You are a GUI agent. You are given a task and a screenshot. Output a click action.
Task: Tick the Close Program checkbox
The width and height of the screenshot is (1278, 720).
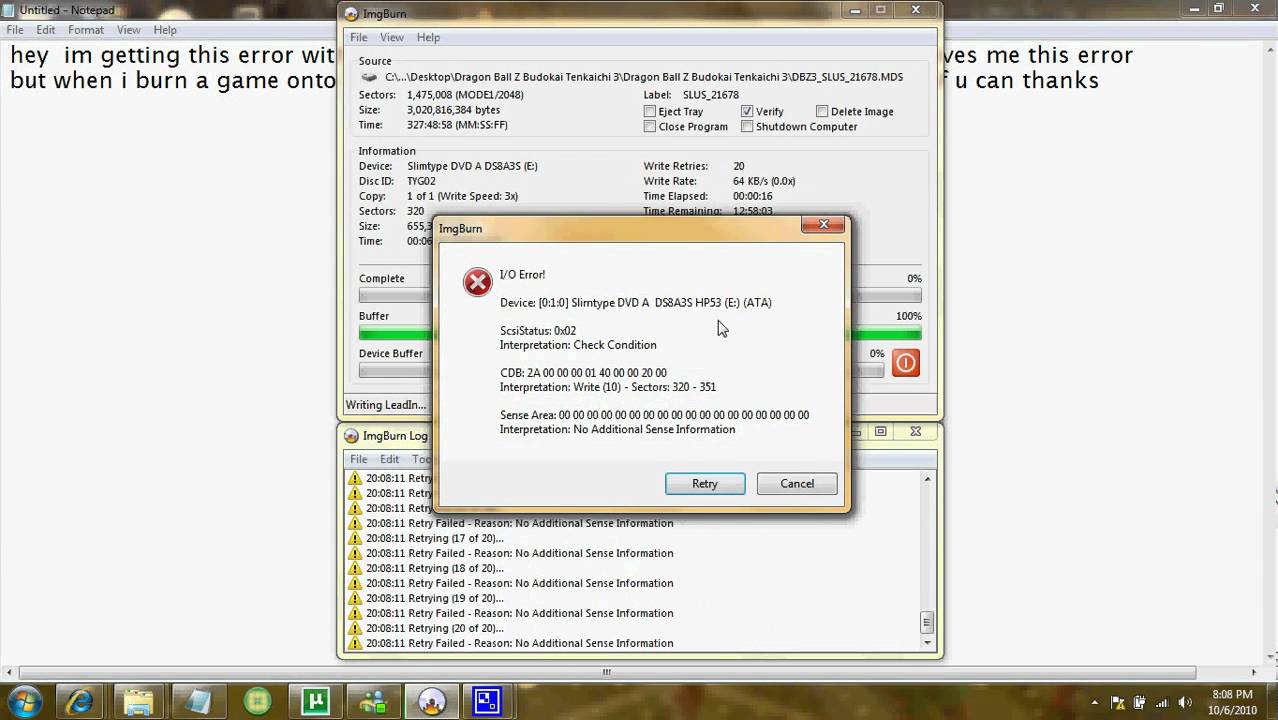(x=650, y=127)
